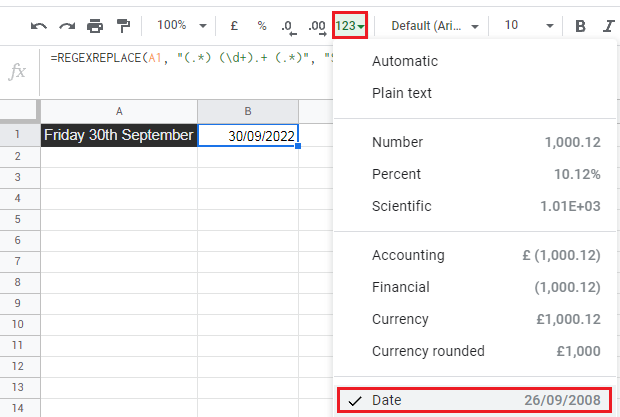Toggle Bold formatting

click(x=580, y=26)
